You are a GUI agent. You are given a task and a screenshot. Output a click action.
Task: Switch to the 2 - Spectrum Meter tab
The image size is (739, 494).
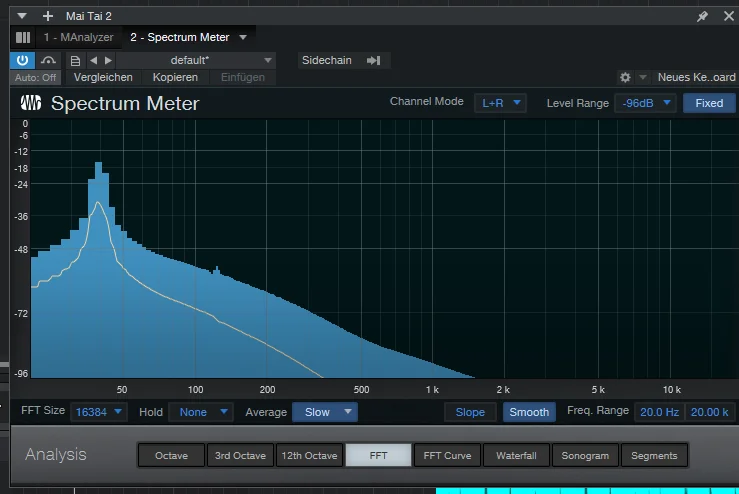point(180,37)
